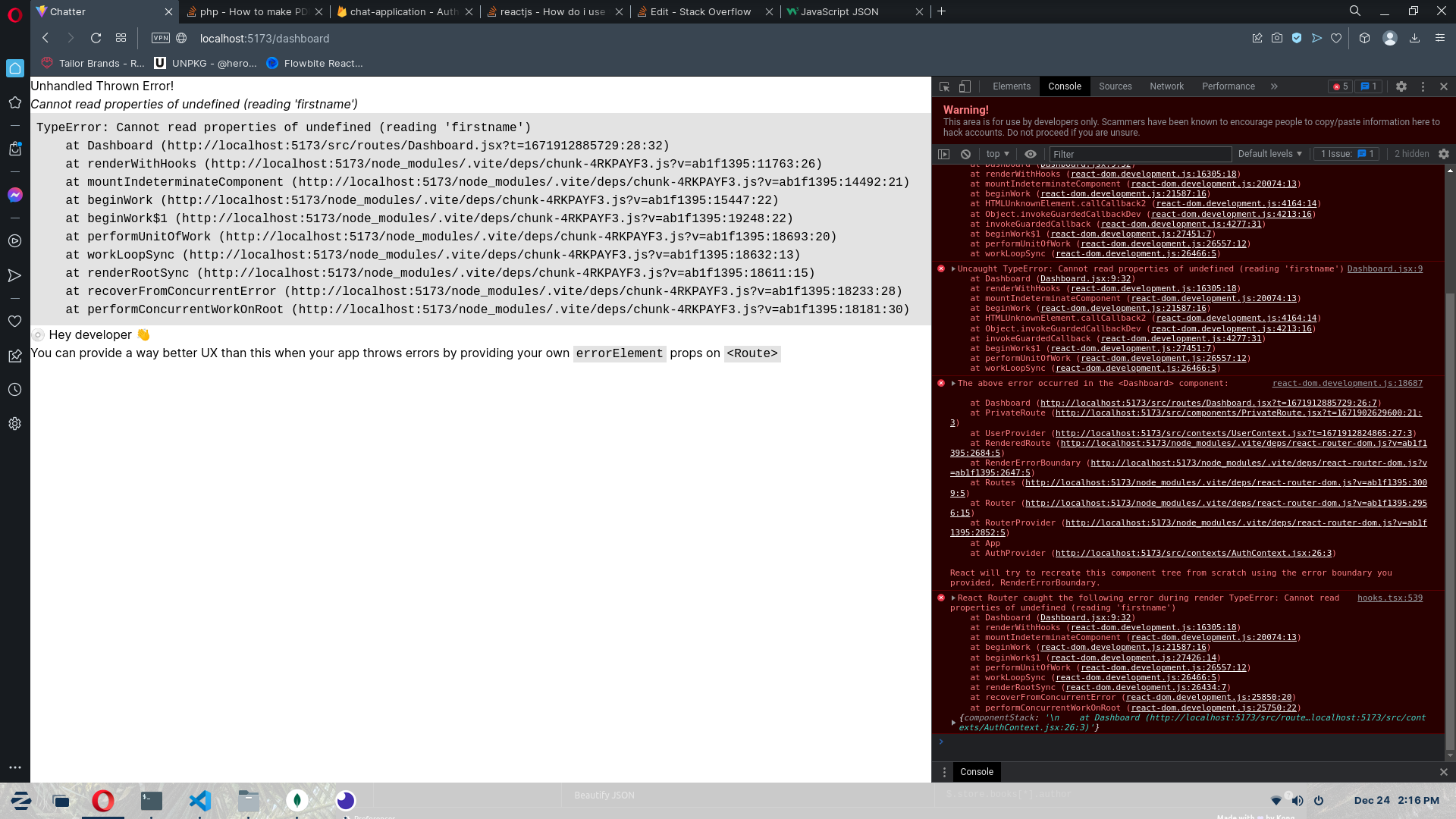Click the Elements panel tab
1456x819 pixels.
(x=1011, y=86)
